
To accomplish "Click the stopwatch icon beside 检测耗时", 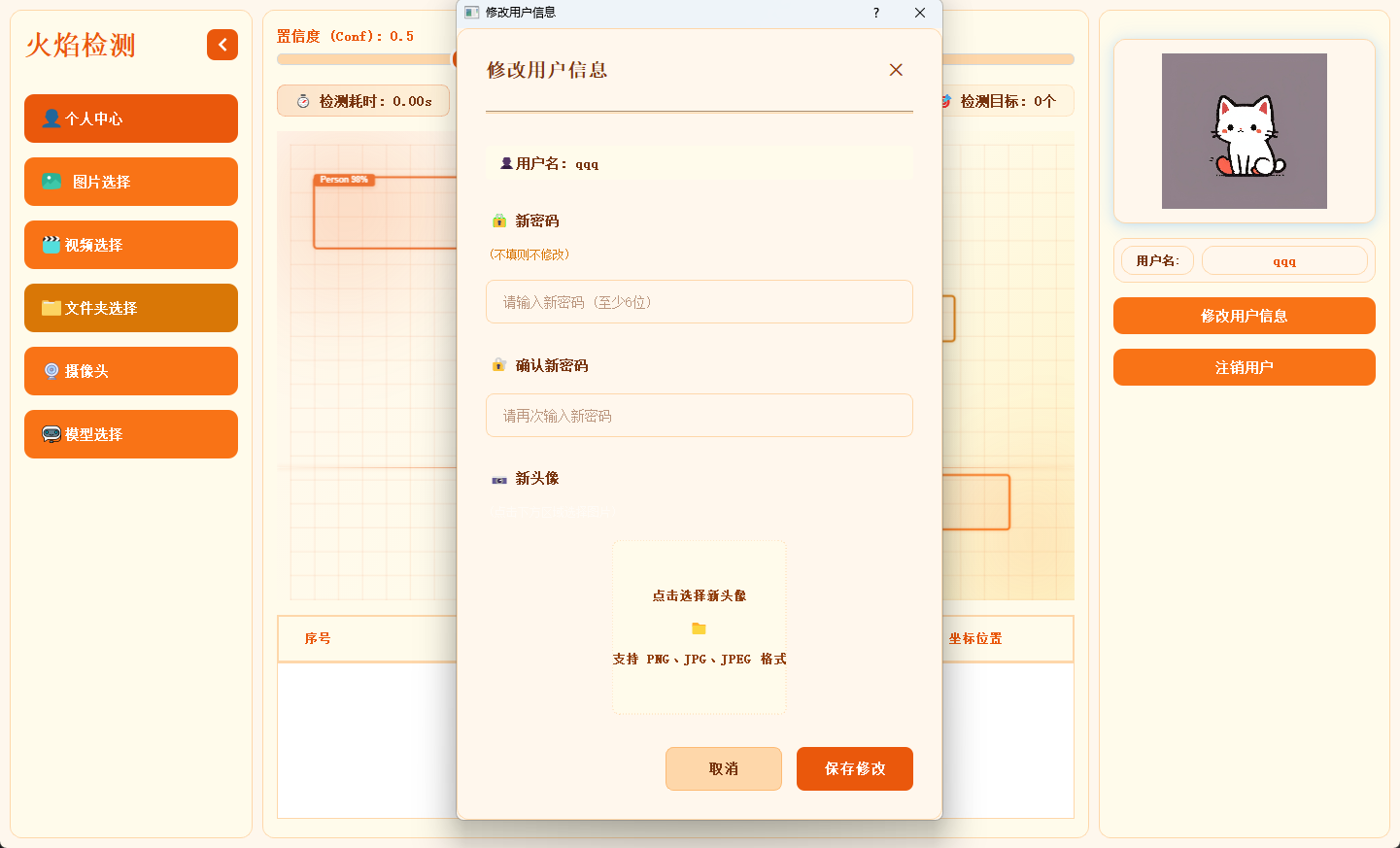I will click(x=303, y=101).
